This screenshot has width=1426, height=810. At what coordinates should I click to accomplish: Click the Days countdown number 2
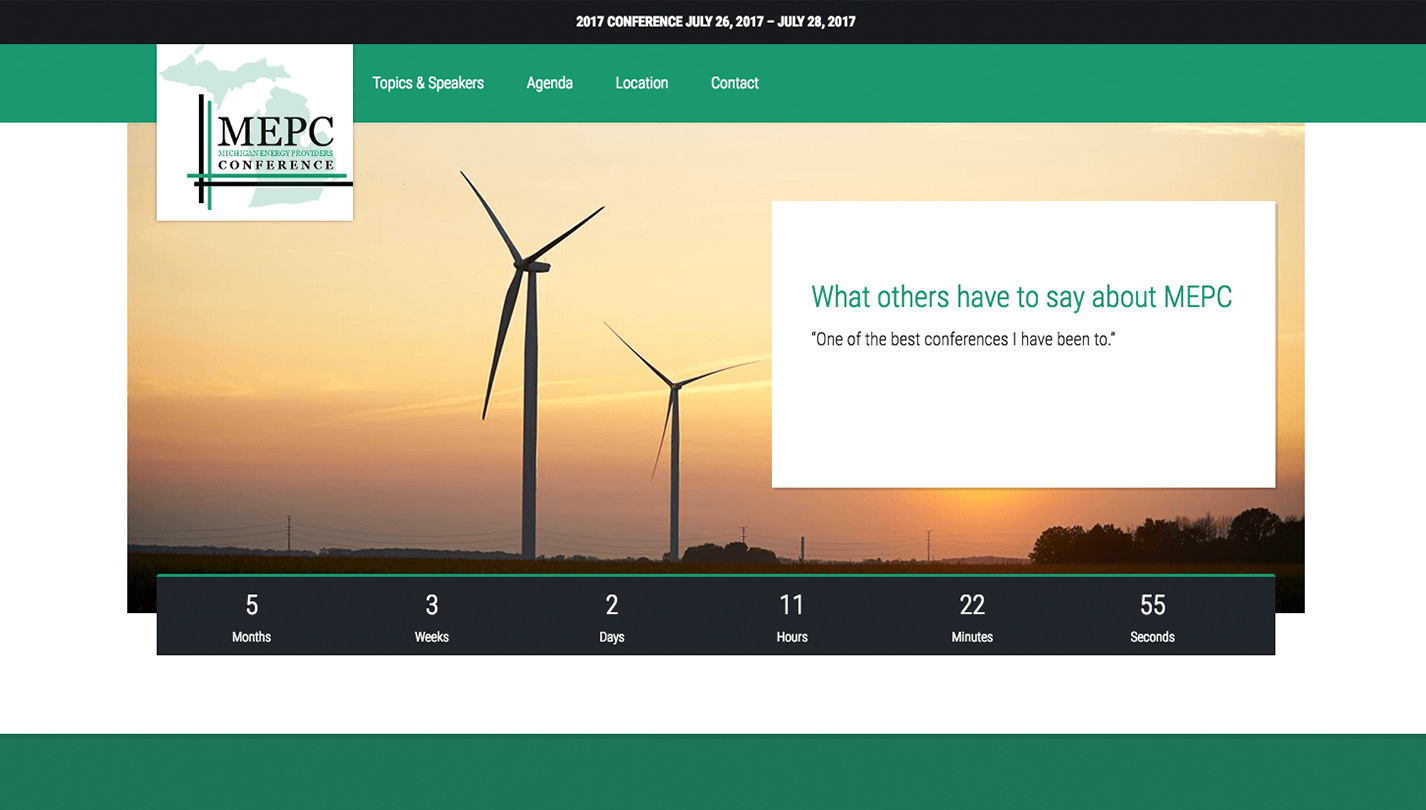(612, 605)
